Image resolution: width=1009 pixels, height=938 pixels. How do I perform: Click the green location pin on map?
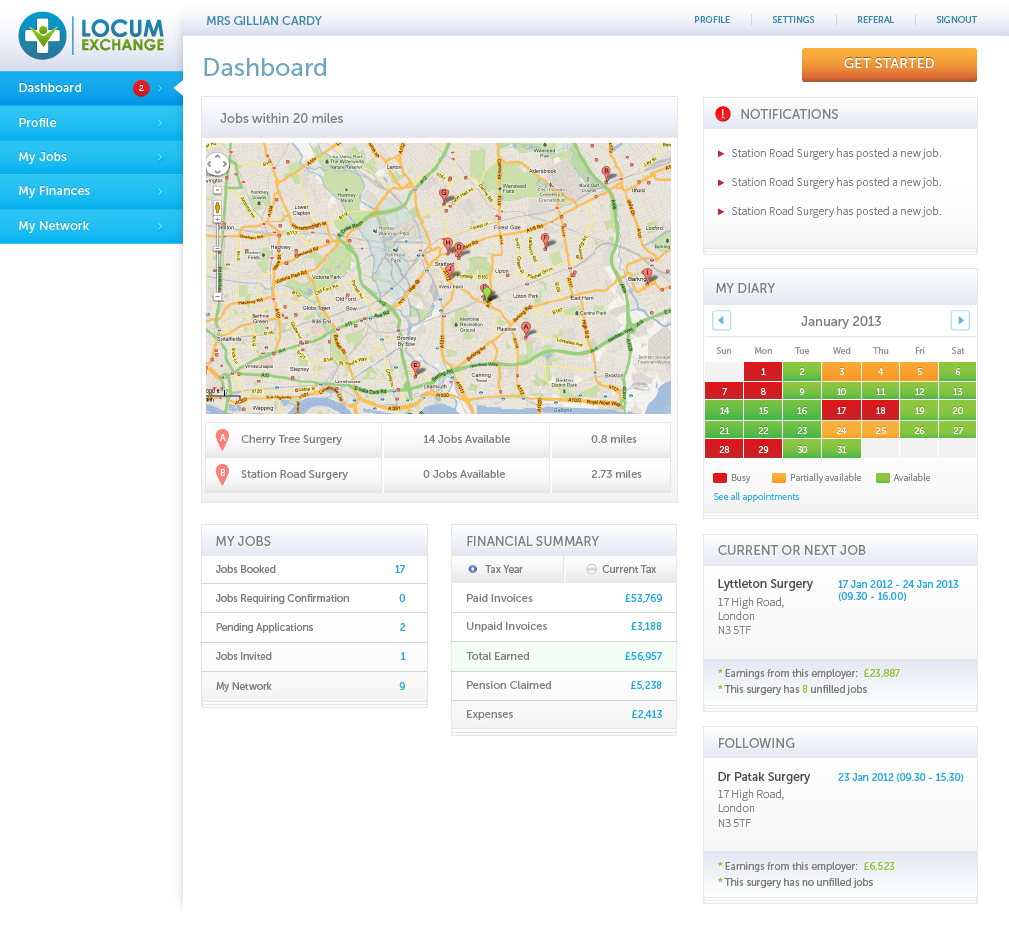(488, 296)
